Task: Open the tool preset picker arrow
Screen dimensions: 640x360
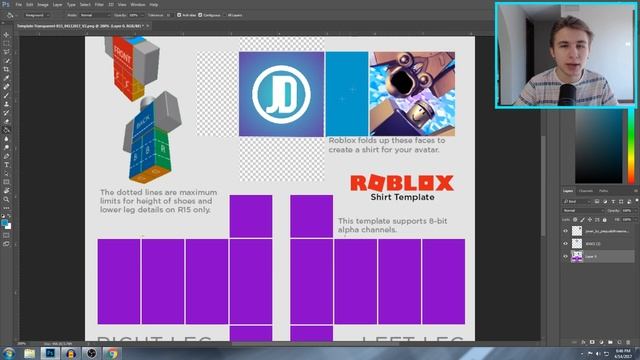Action: click(x=16, y=15)
